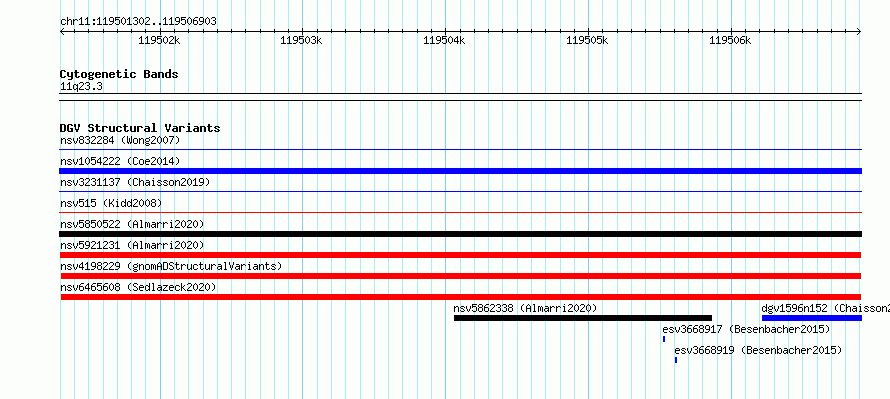
Task: Click the 119505k ruler tick label
Action: tap(587, 40)
